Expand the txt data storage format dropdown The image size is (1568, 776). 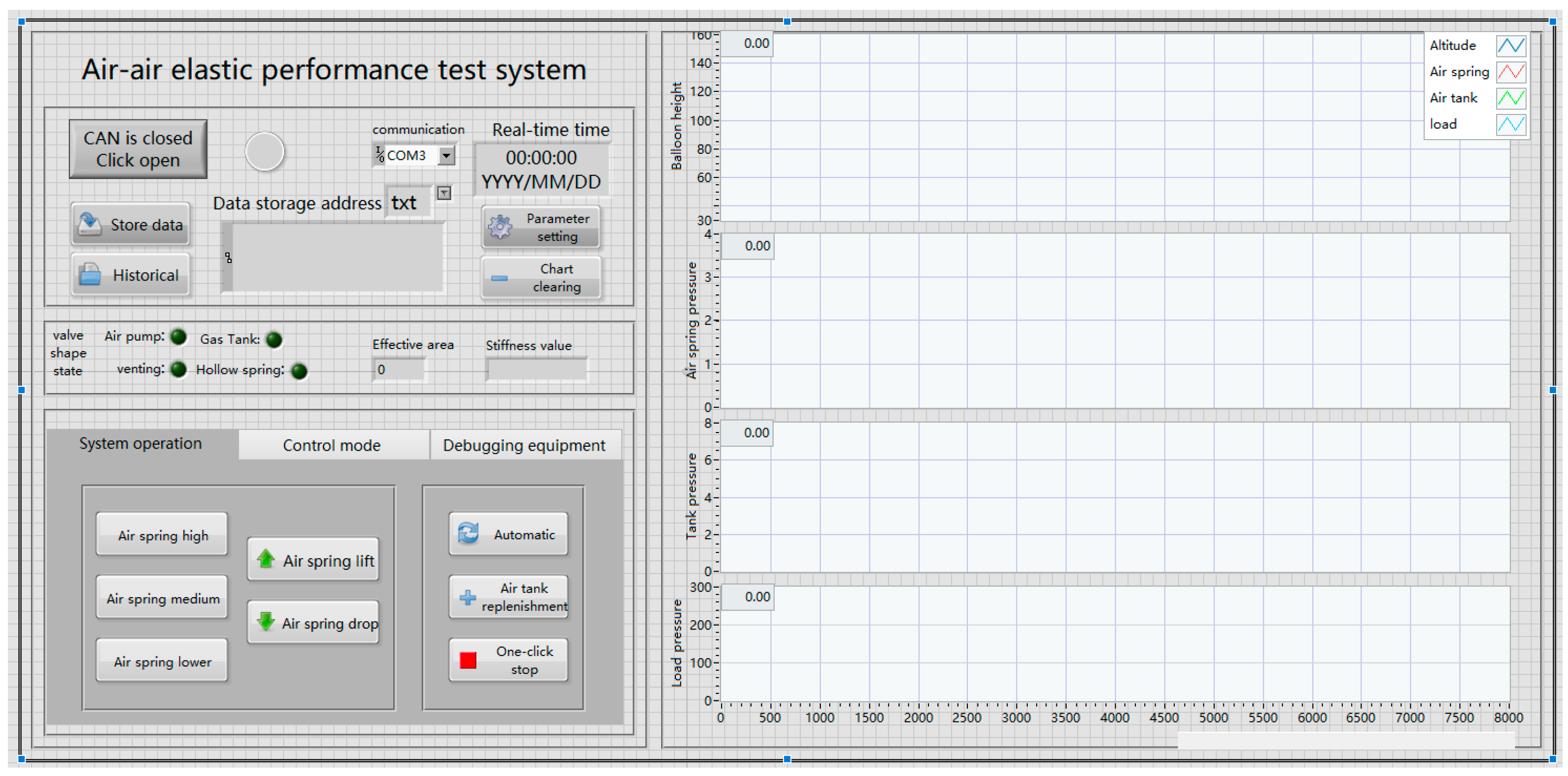[444, 194]
